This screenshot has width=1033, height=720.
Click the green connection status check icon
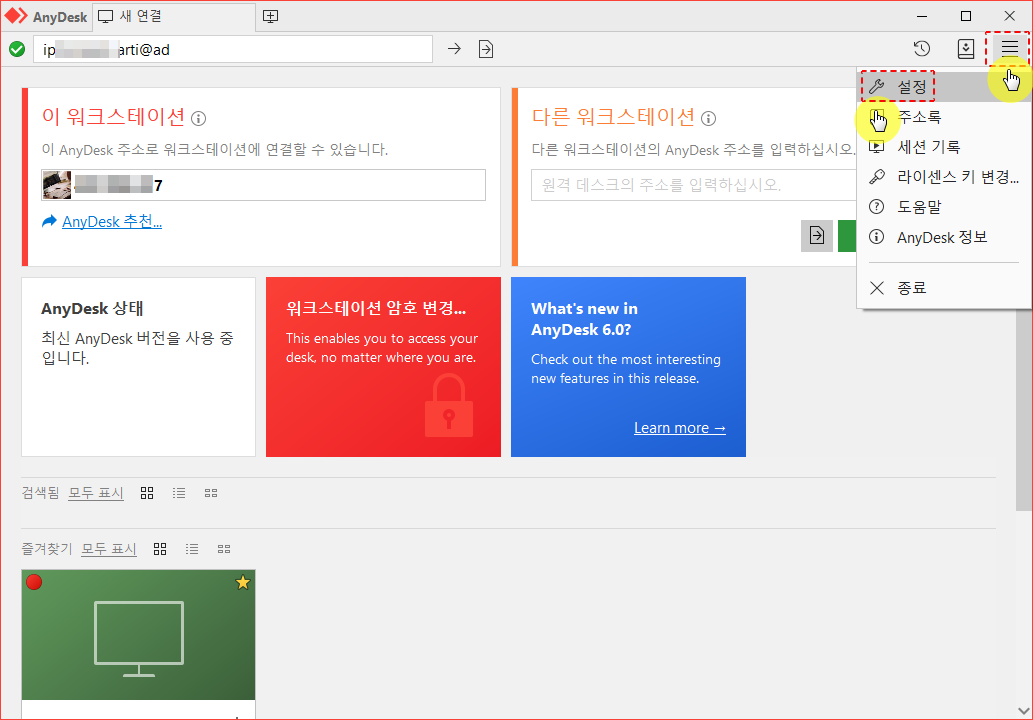point(17,49)
